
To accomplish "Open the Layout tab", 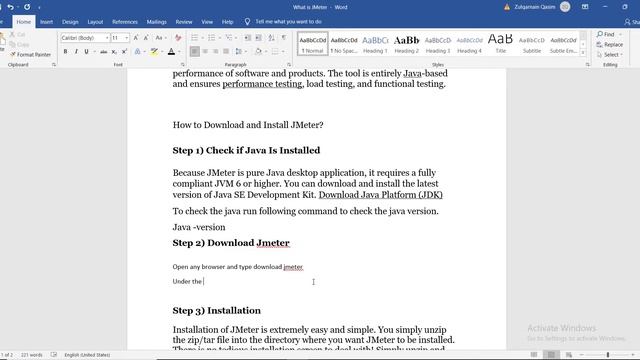I will point(95,22).
